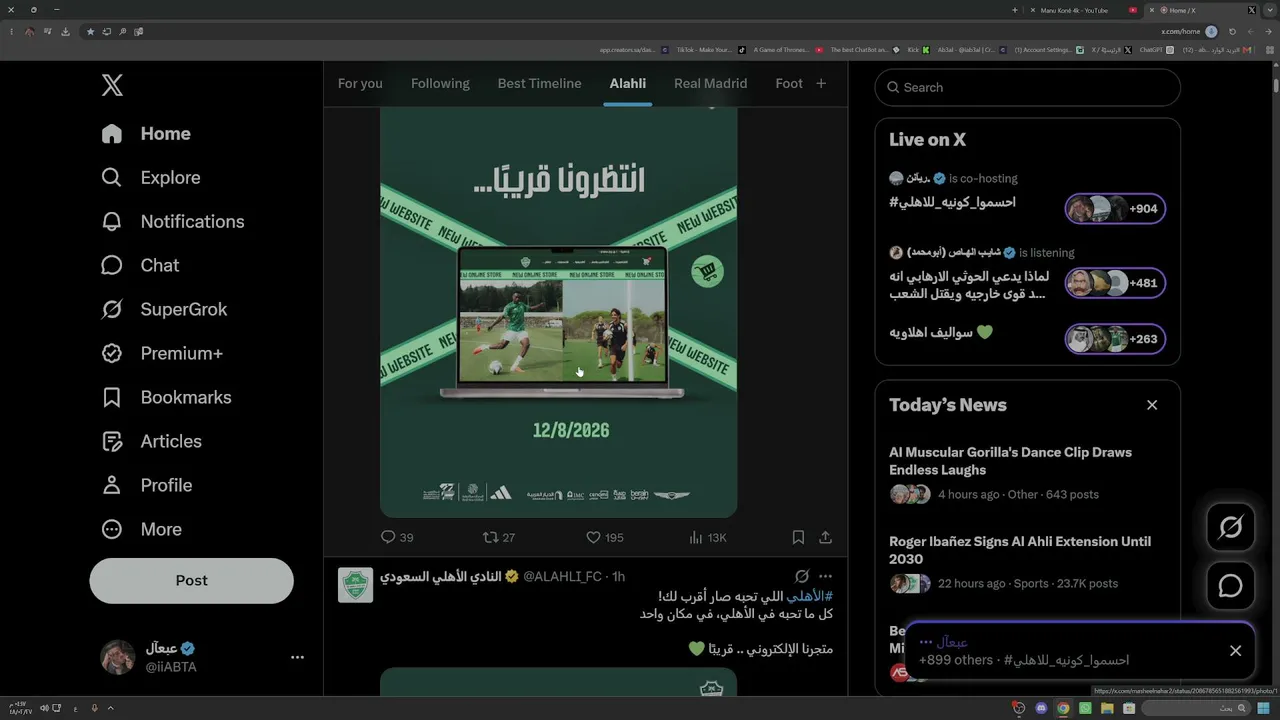Open more options on the ALAHLI_FC post
The image size is (1280, 720).
coord(825,577)
